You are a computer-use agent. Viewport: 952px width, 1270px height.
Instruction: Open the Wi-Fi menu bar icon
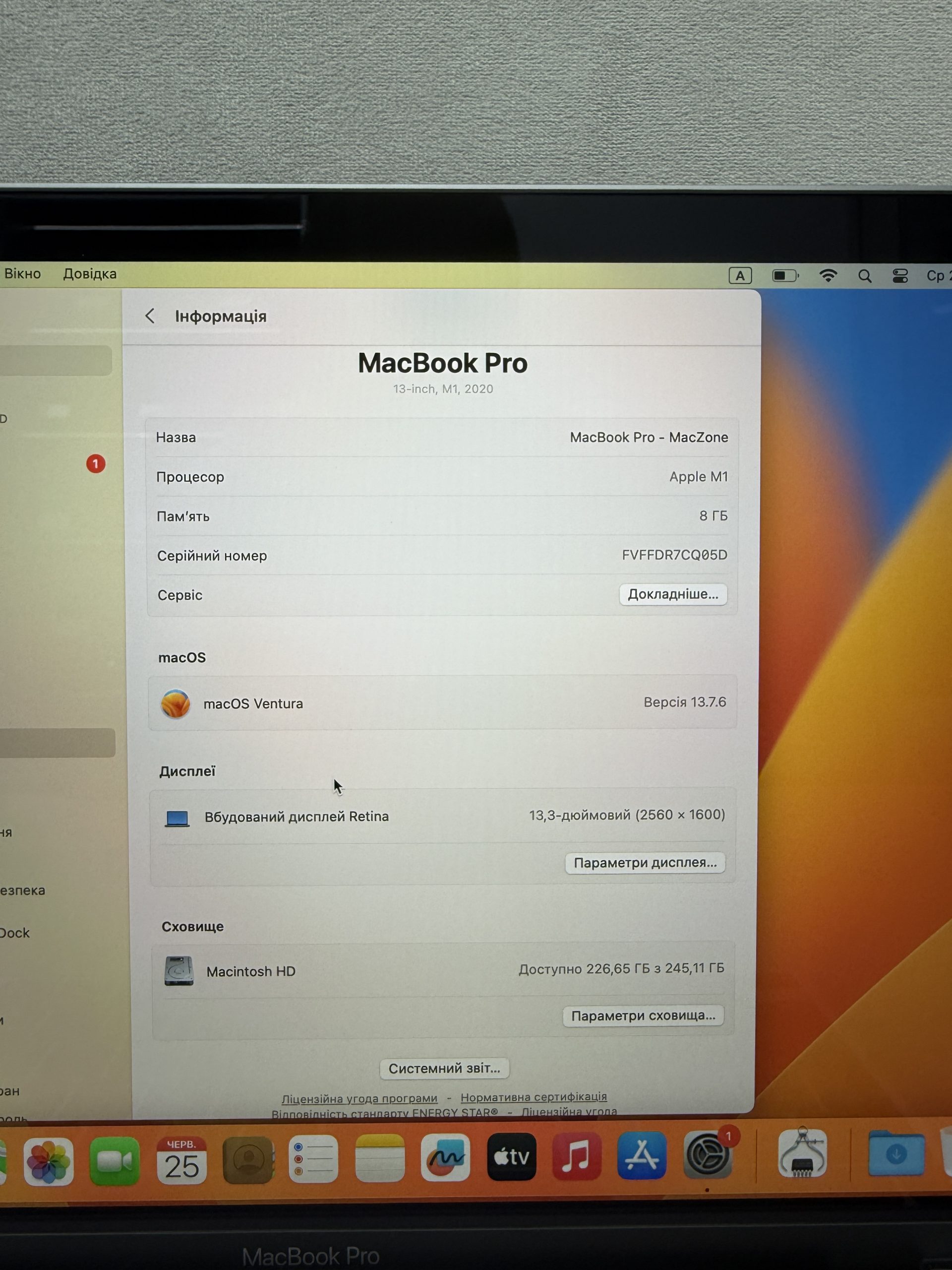(828, 276)
